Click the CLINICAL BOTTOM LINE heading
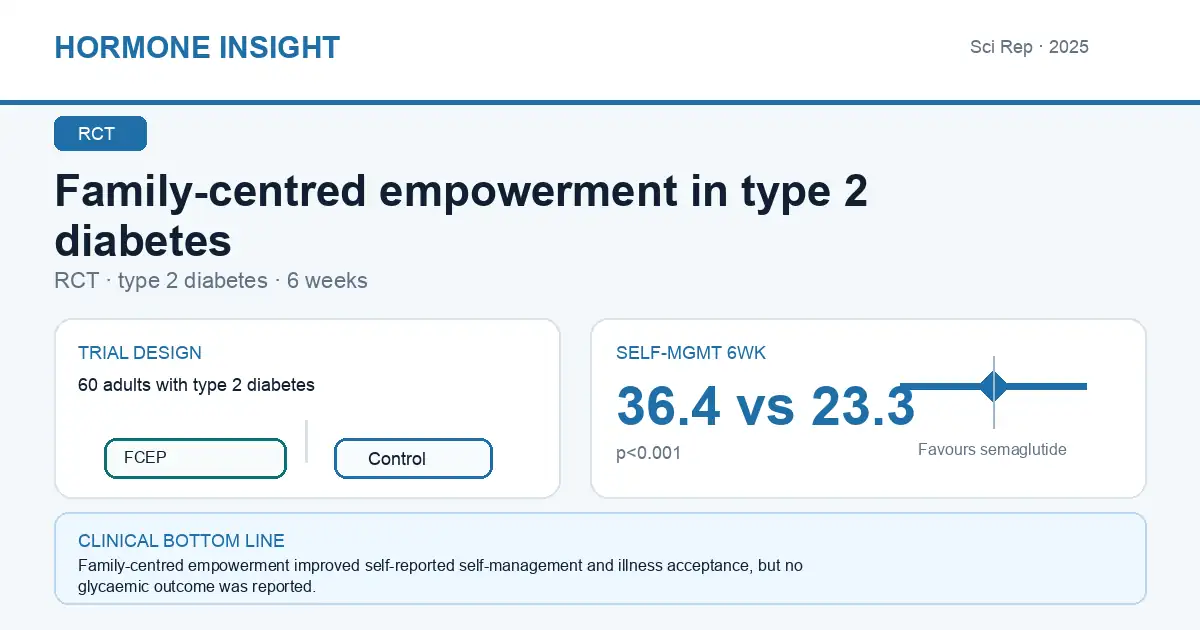This screenshot has width=1200, height=630. click(x=181, y=541)
